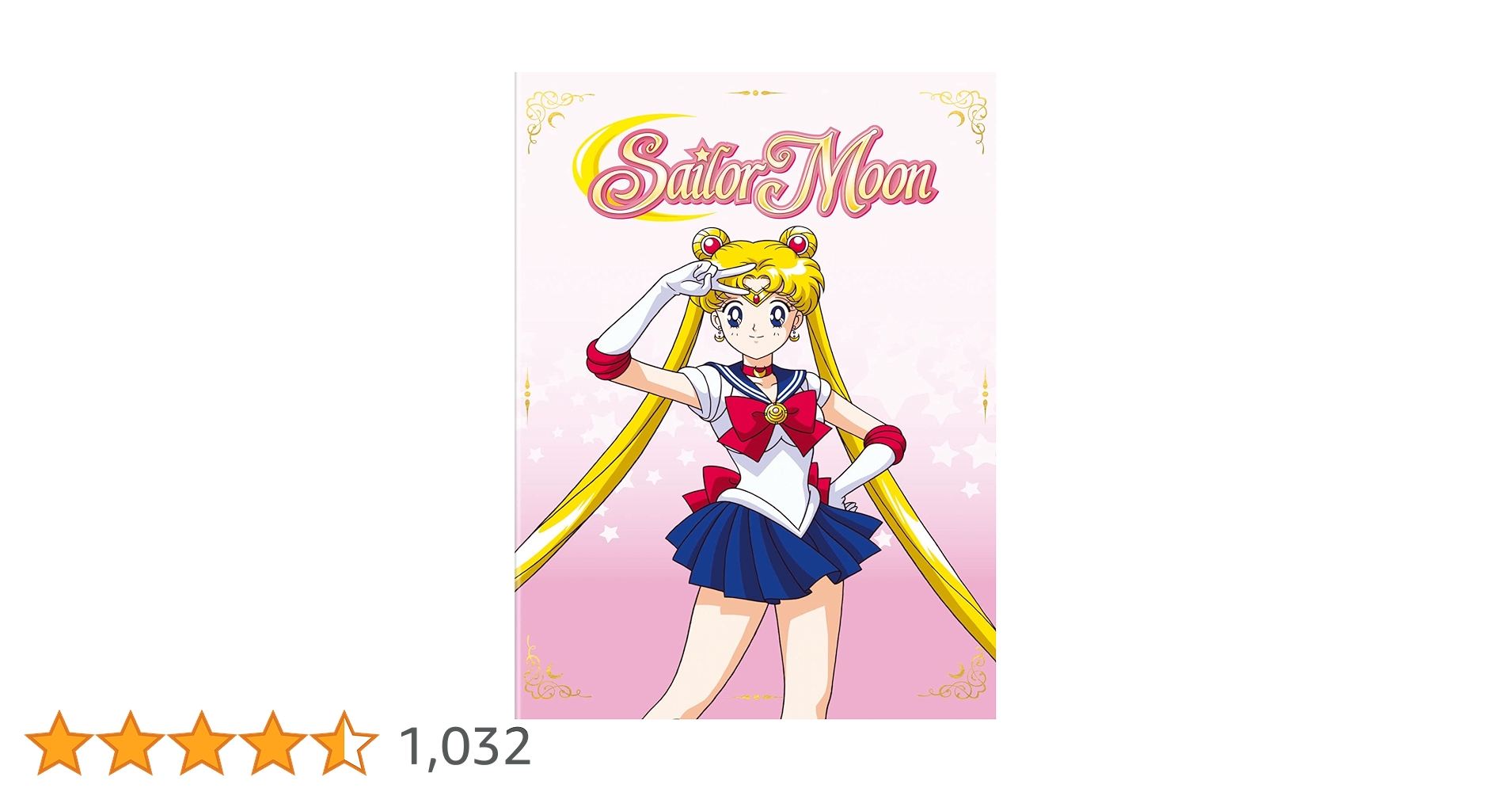
Task: Click the gold ornament in the top-right cover corner
Action: (x=958, y=119)
